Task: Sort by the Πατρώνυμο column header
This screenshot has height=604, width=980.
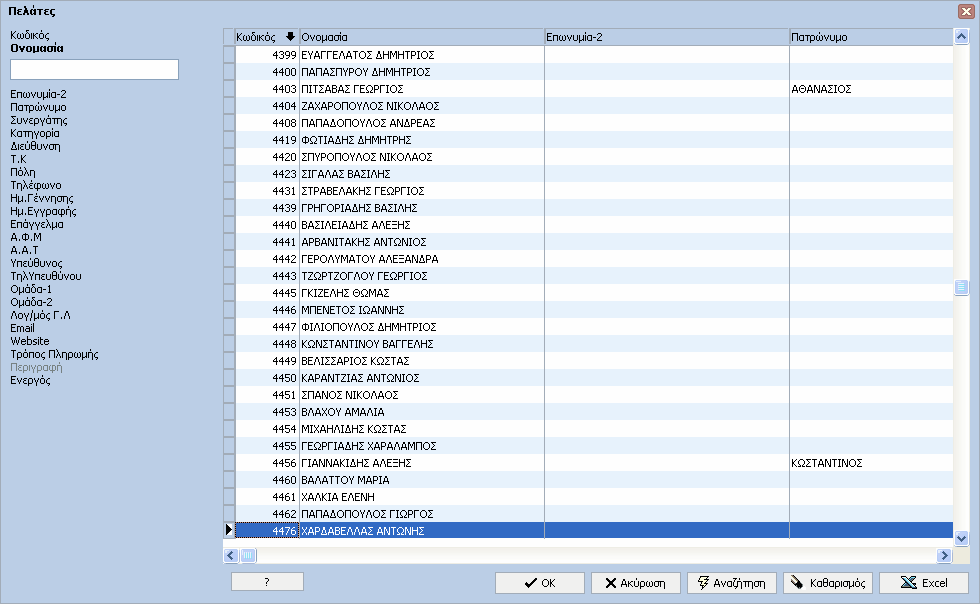Action: [871, 37]
